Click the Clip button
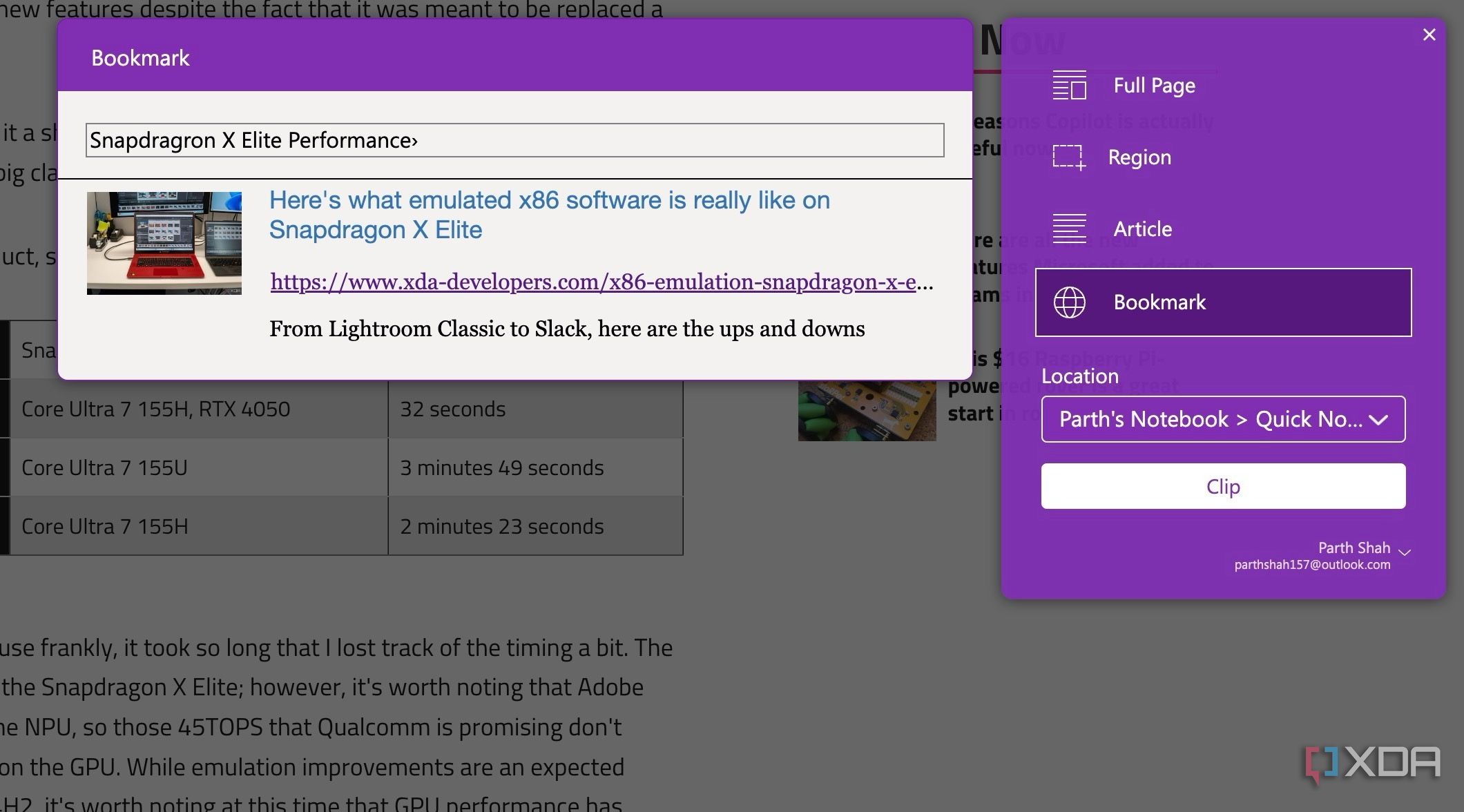 tap(1223, 486)
